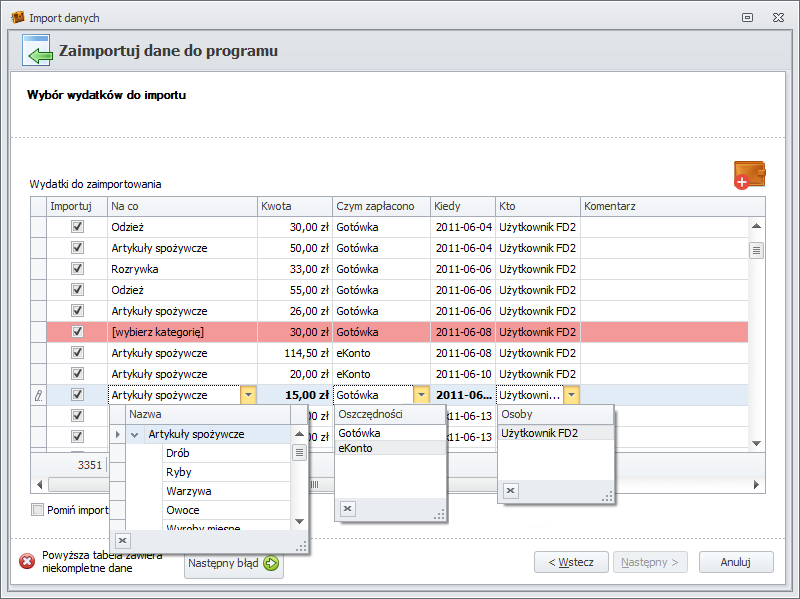Image resolution: width=800 pixels, height=599 pixels.
Task: Collapse the Artykuły spożywcze tree node
Action: click(x=135, y=435)
